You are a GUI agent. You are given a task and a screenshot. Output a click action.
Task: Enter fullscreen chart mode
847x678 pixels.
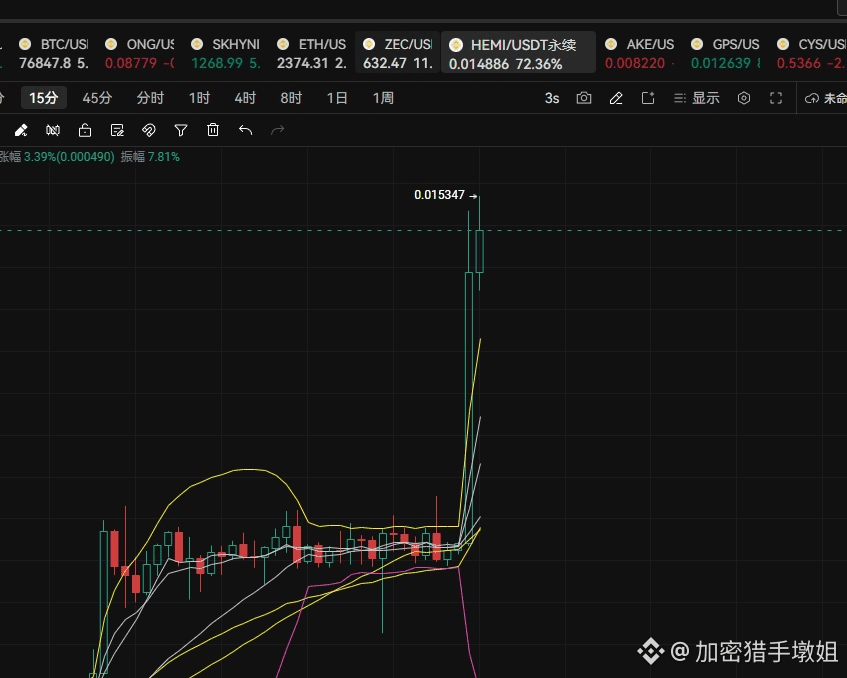click(x=776, y=98)
